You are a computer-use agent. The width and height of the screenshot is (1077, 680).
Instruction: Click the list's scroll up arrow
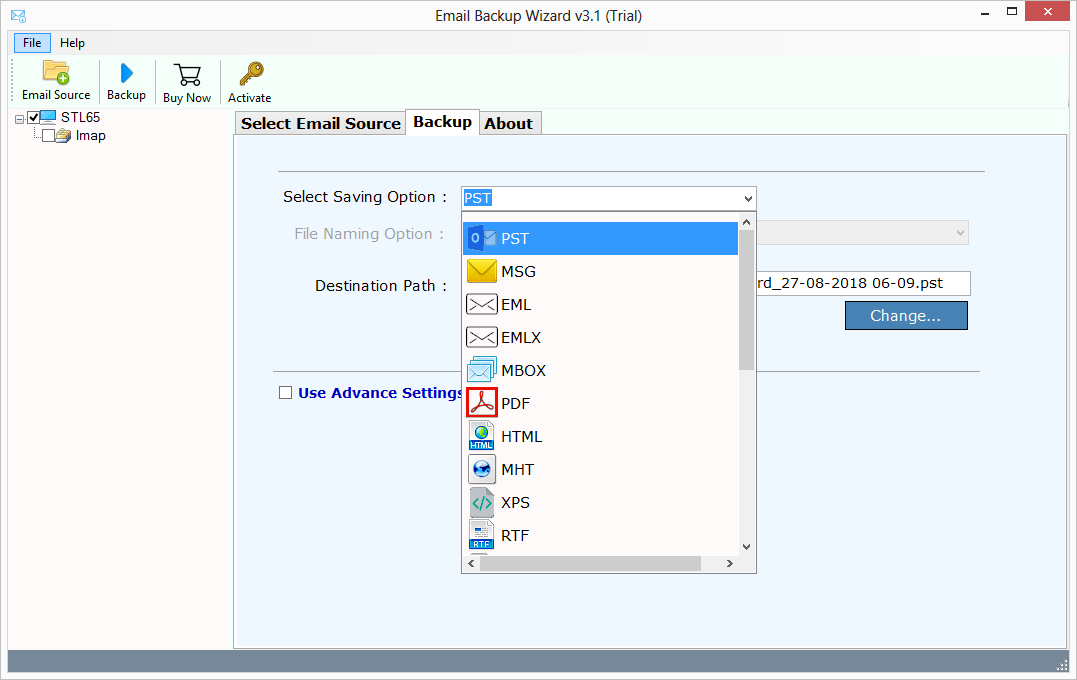pos(747,222)
